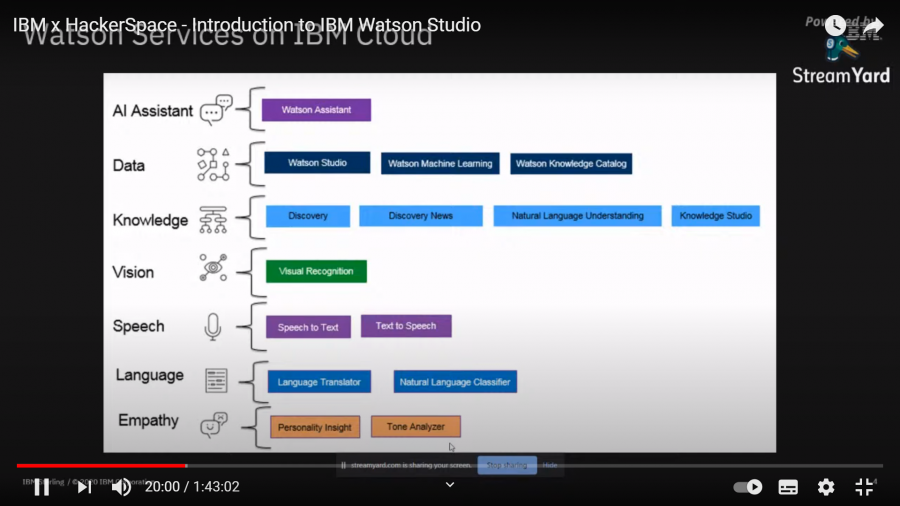Click the 20:00 / 1:43:02 time display
The width and height of the screenshot is (900, 506).
tap(193, 487)
